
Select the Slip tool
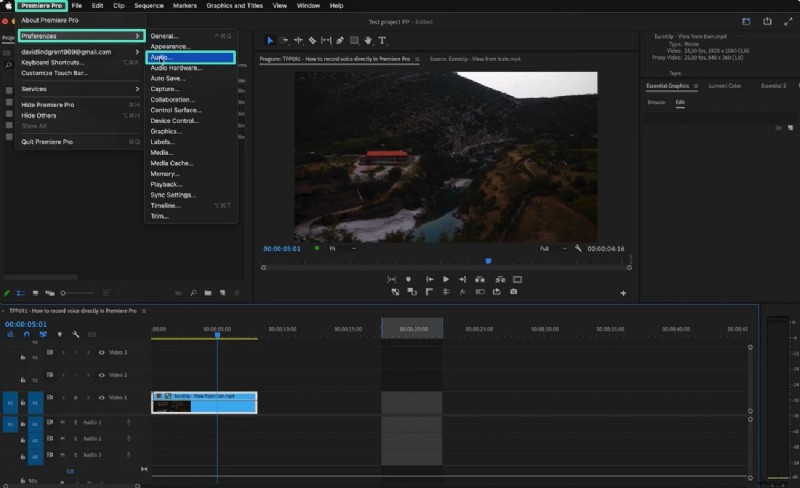pyautogui.click(x=326, y=40)
